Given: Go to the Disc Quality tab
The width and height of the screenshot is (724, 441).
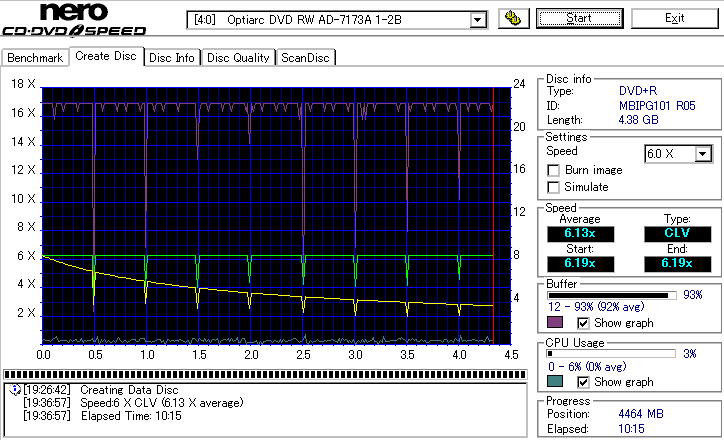Looking at the screenshot, I should (x=238, y=58).
